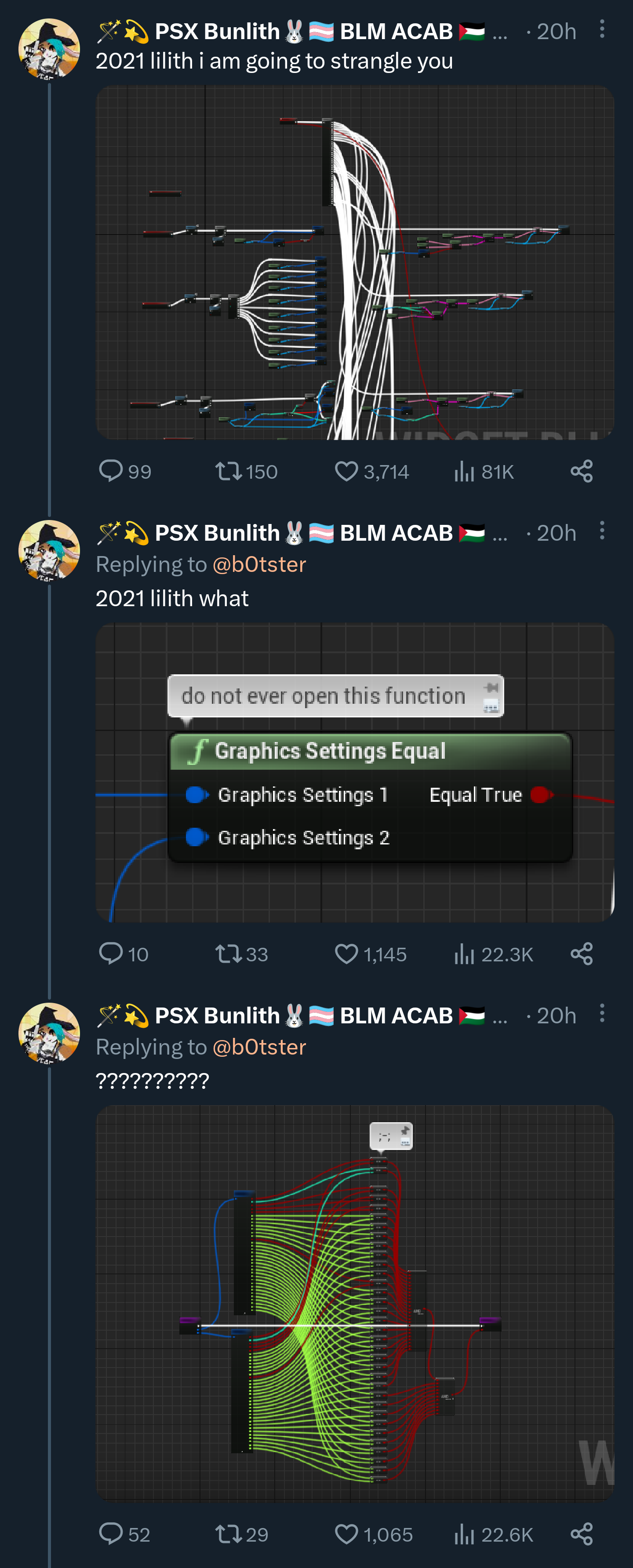Open the white wire blueprint image

coord(355,263)
